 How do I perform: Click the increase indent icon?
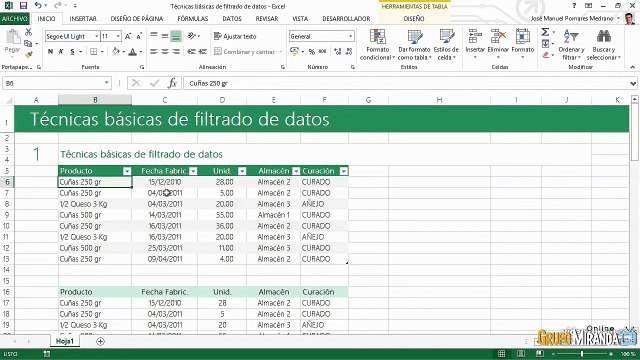(202, 52)
